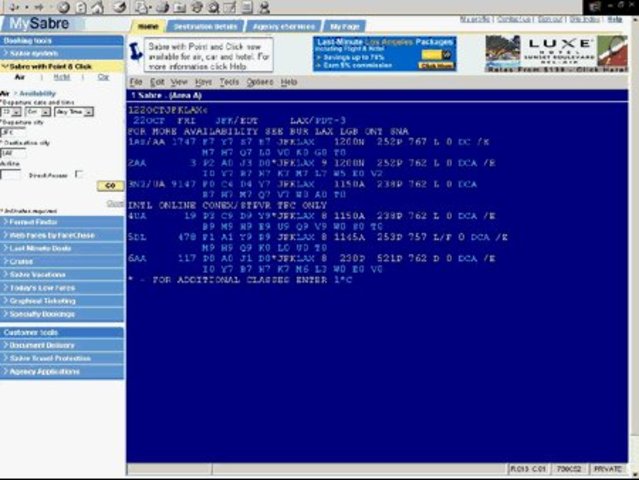639x480 pixels.
Task: Expand the Last Minute Deals section
Action: click(x=62, y=249)
